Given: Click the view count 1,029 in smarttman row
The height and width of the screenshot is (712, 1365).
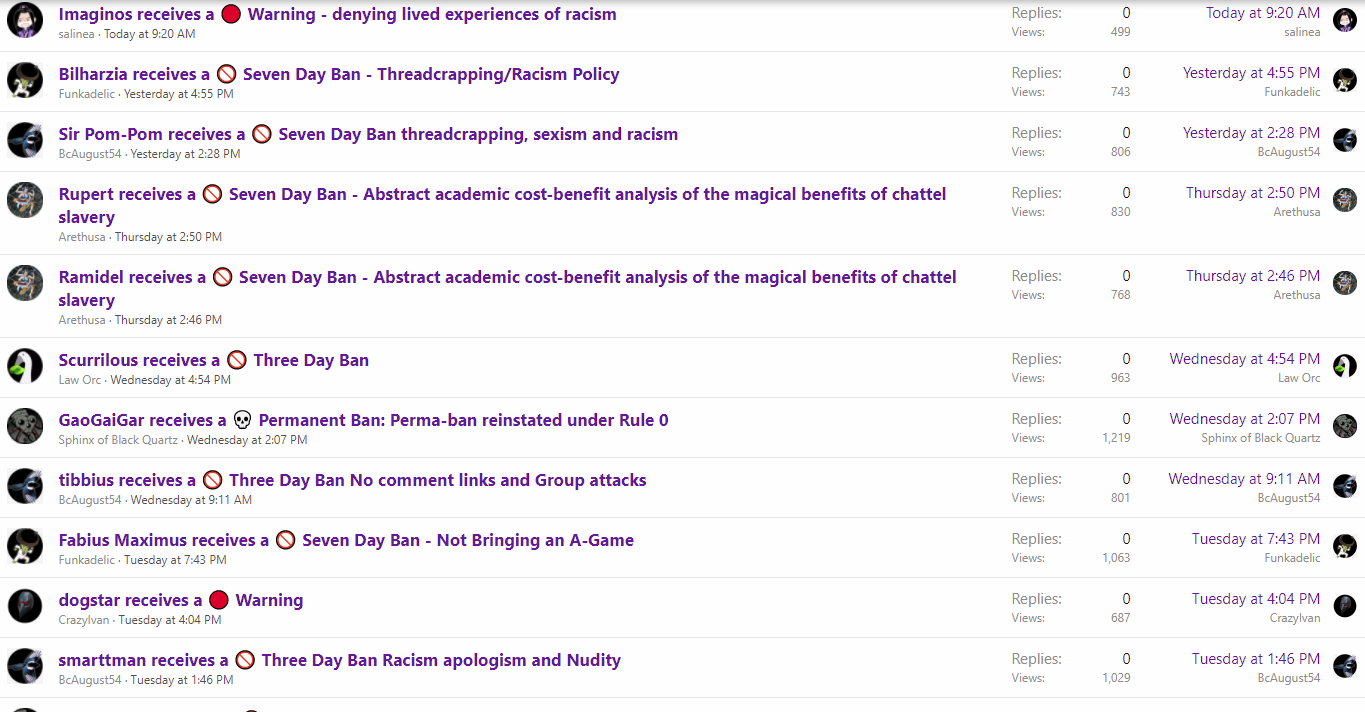Looking at the screenshot, I should (x=1116, y=678).
